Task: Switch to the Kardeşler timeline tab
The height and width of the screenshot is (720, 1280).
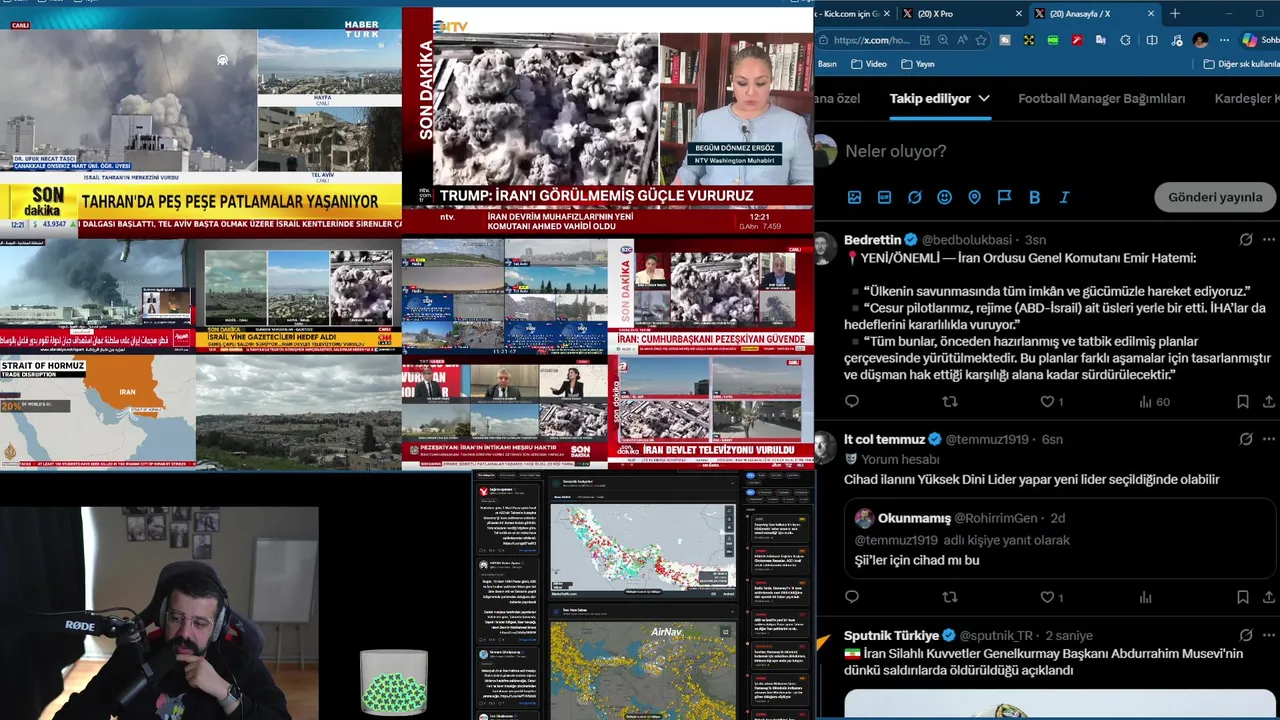Action: coord(1247,98)
